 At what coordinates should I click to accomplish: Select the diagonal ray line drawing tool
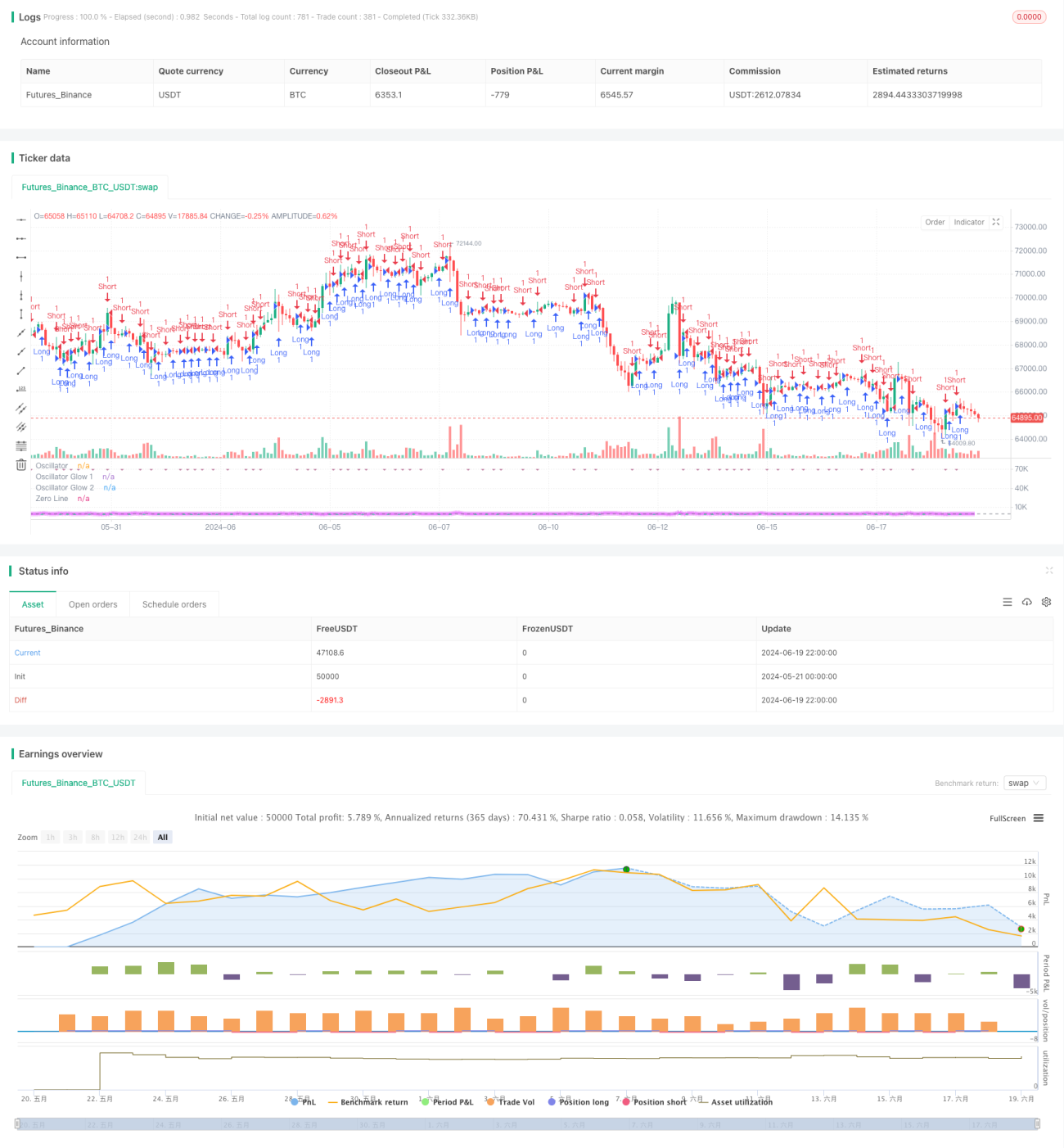tap(21, 351)
